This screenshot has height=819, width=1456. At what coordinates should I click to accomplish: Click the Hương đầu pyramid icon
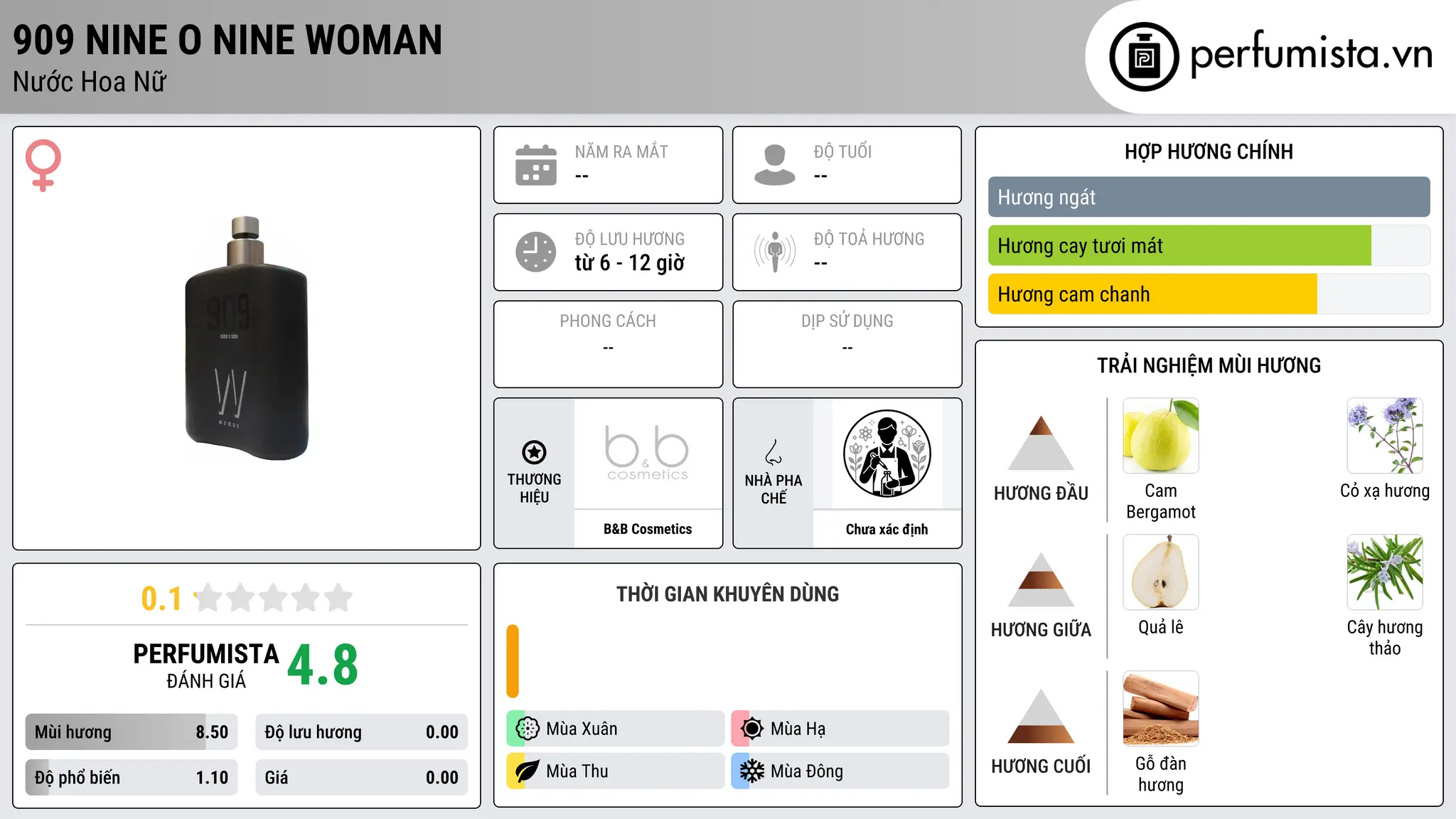click(1041, 443)
